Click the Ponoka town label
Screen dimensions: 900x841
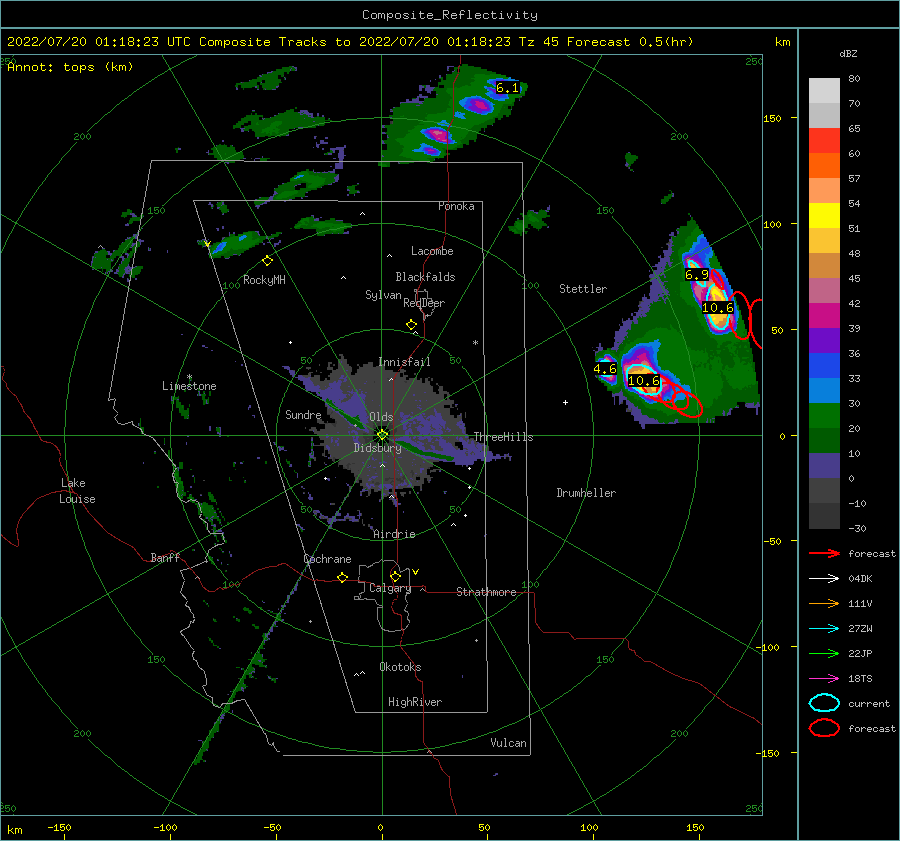click(x=456, y=206)
